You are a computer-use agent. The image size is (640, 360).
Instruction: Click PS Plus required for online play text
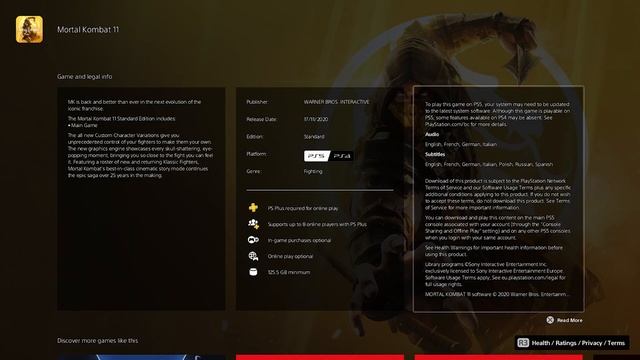[303, 208]
